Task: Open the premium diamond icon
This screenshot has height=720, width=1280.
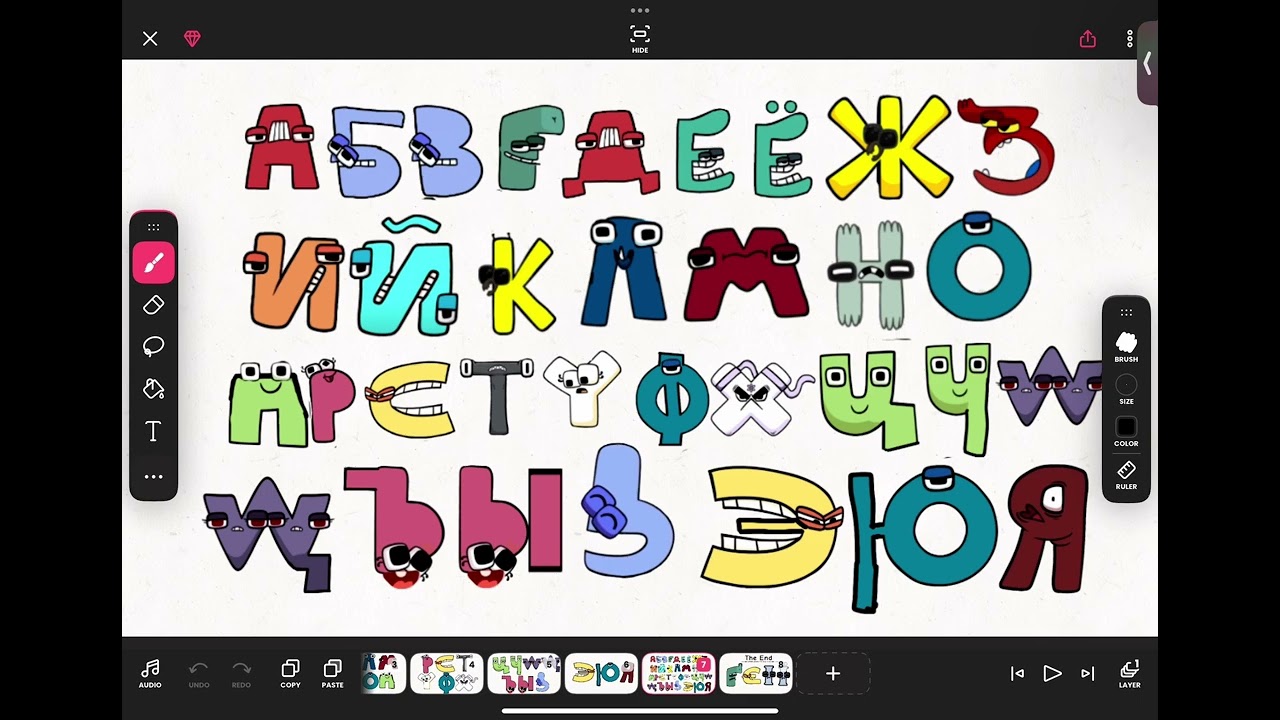Action: tap(192, 39)
